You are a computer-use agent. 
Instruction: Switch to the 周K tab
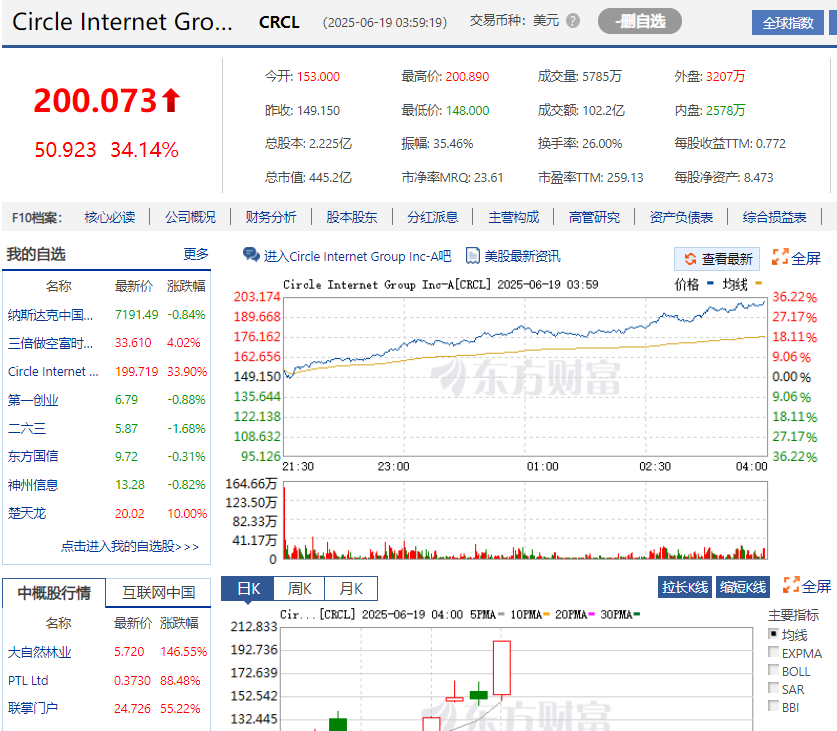tap(299, 588)
